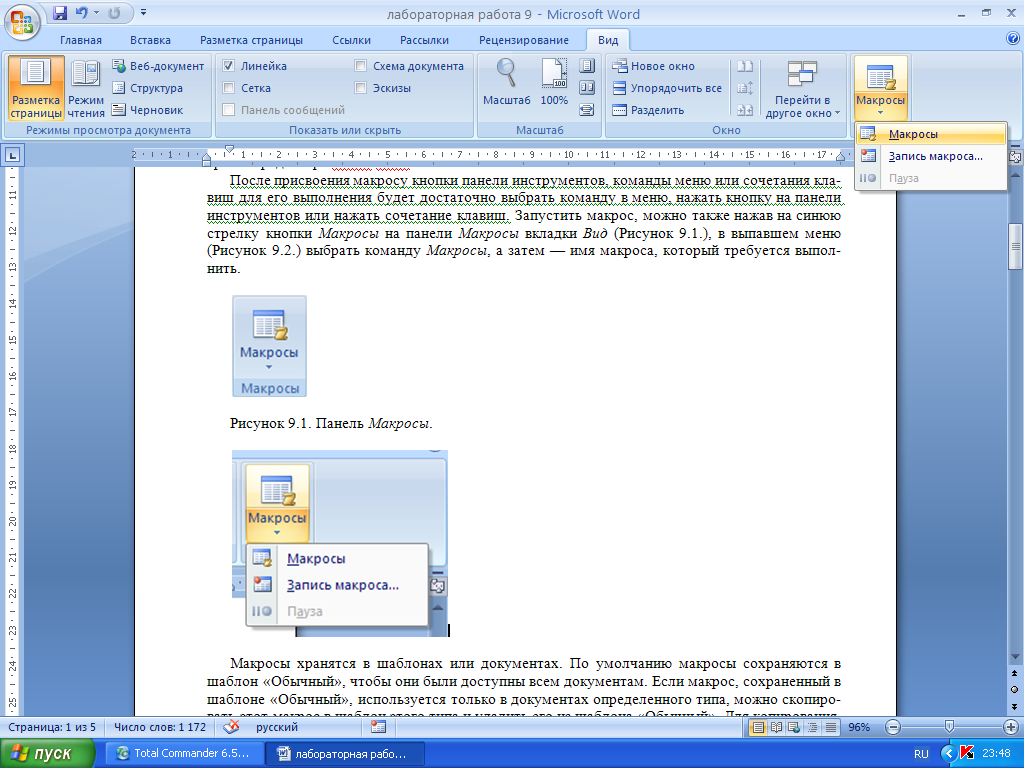Click word count Число слов: 1 172

click(160, 727)
